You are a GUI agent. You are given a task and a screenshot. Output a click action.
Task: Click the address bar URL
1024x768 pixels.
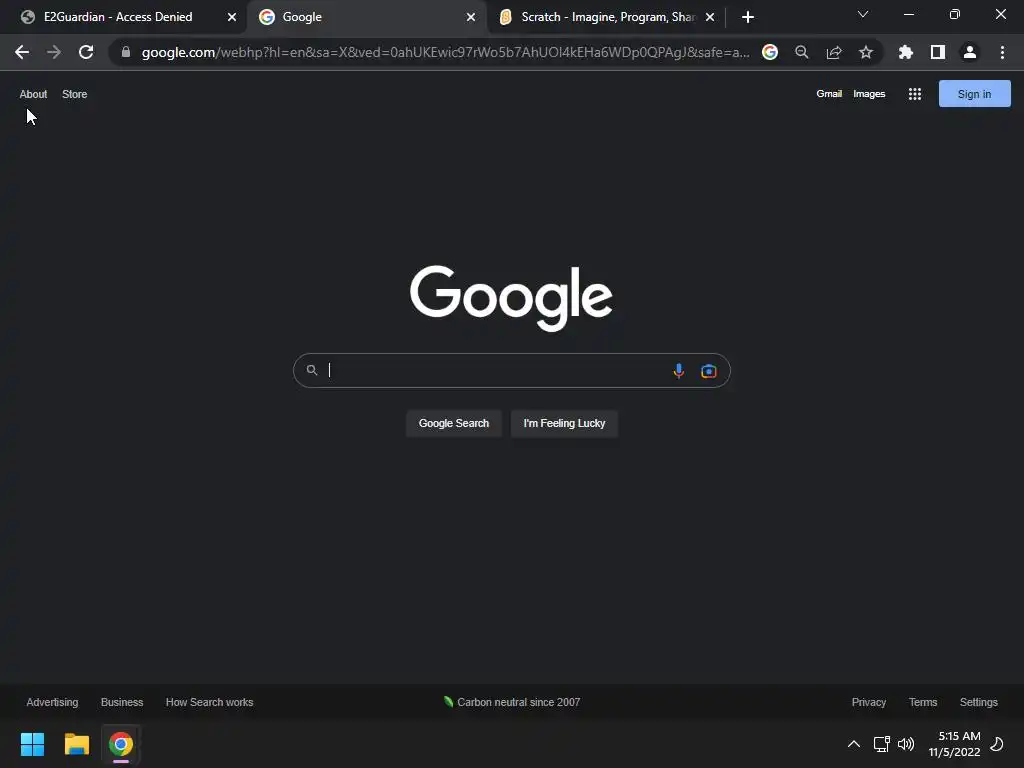coord(445,52)
